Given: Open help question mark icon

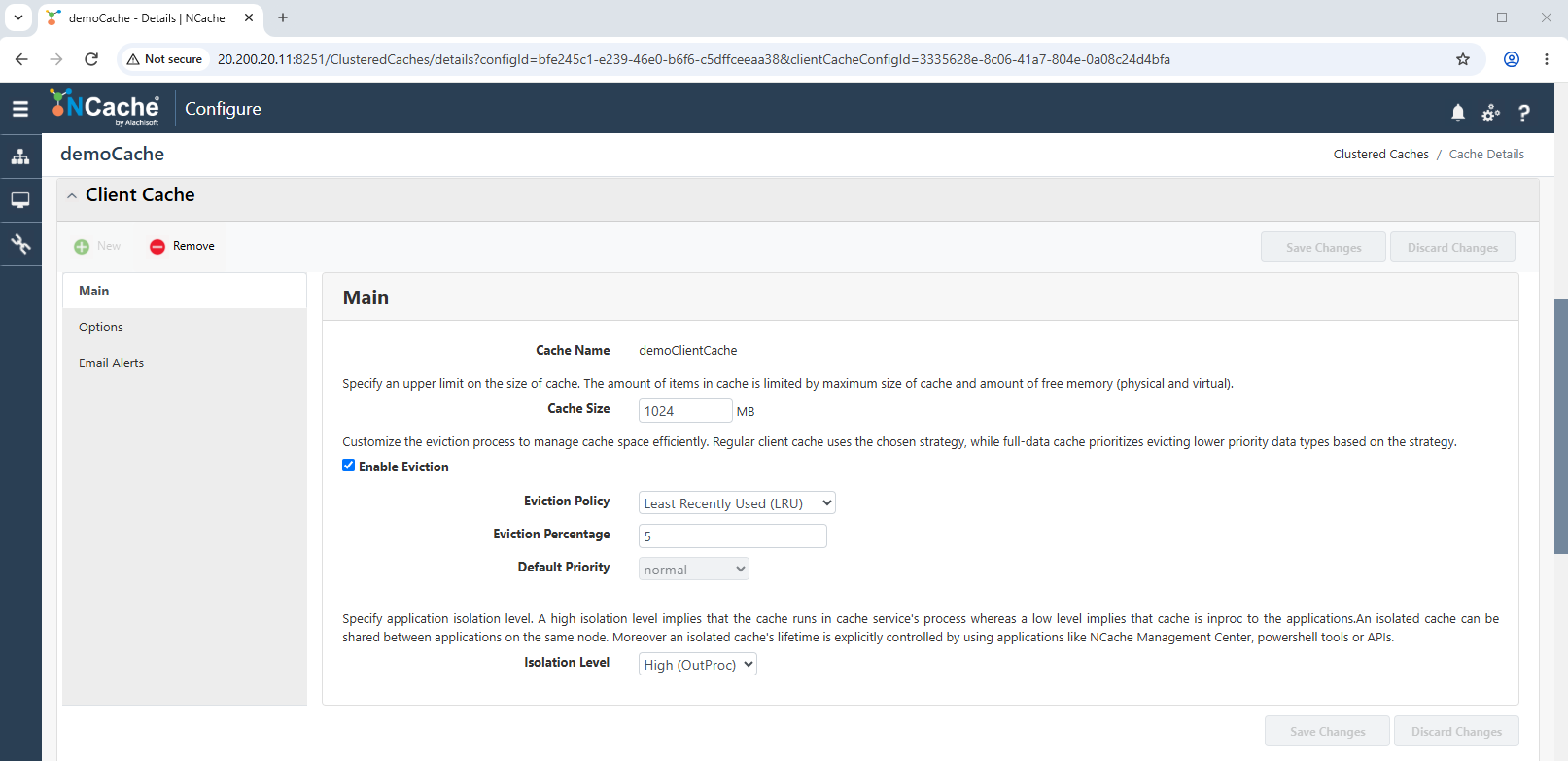Looking at the screenshot, I should [x=1524, y=113].
